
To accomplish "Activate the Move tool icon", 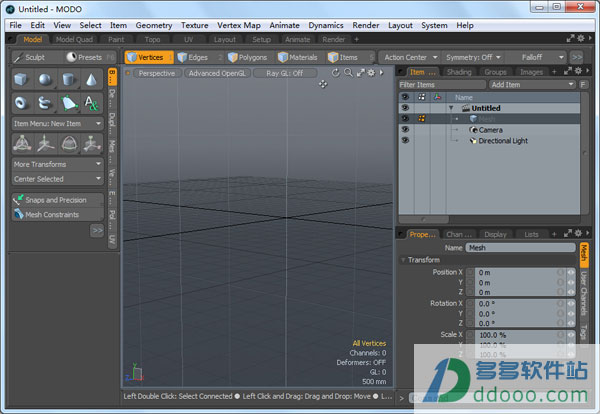I will click(x=46, y=143).
